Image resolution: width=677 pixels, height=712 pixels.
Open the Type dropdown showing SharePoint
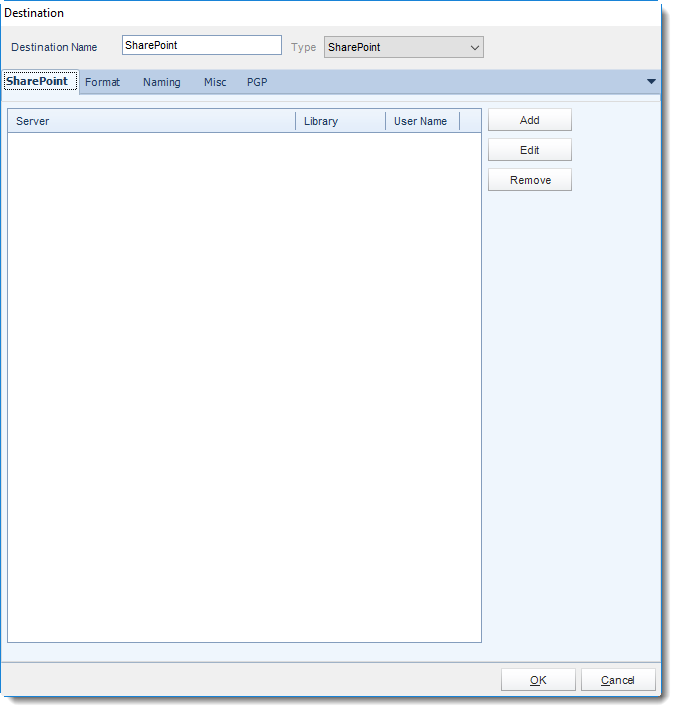pos(404,47)
